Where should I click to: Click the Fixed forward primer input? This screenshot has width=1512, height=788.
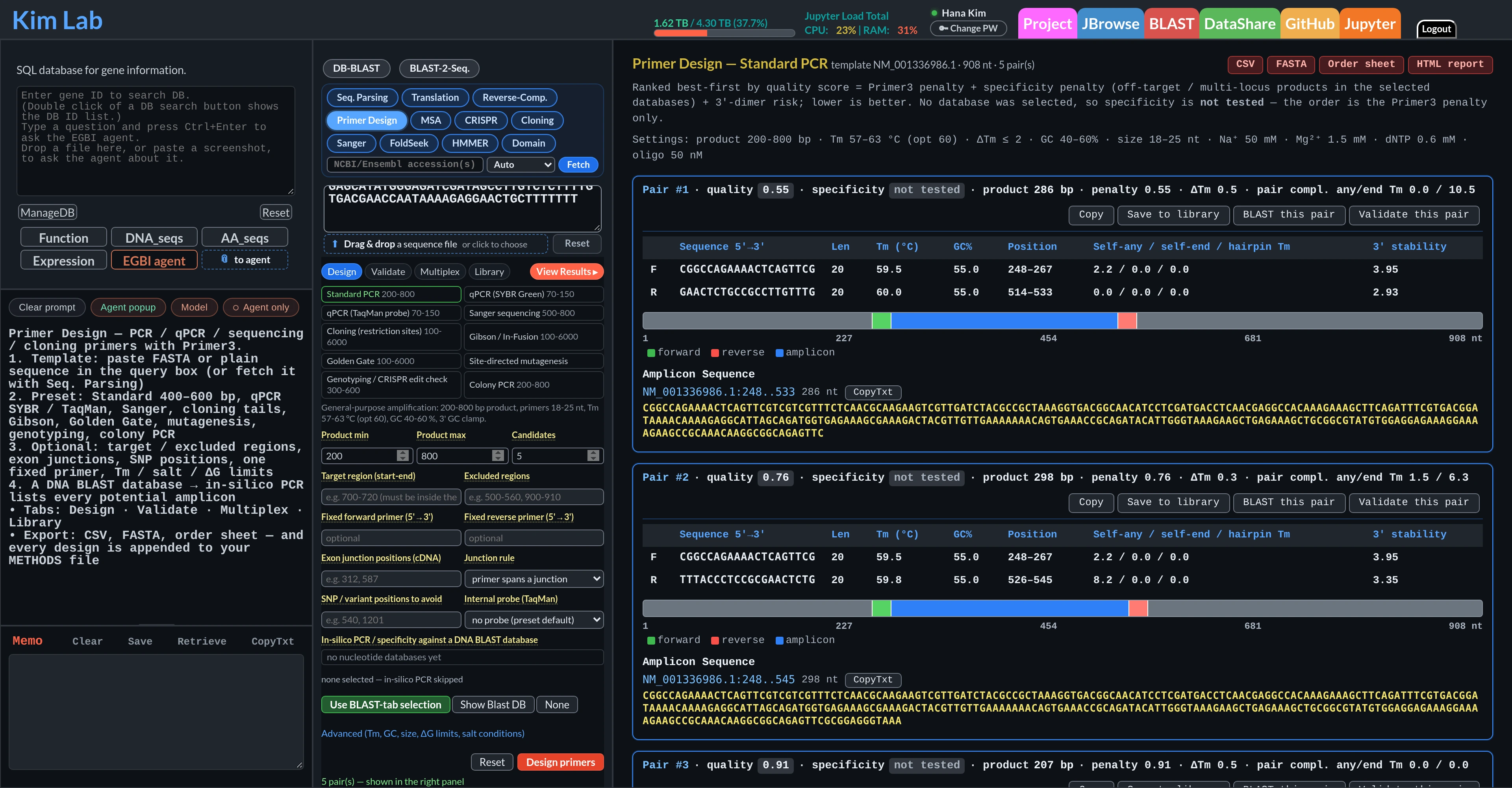coord(391,538)
